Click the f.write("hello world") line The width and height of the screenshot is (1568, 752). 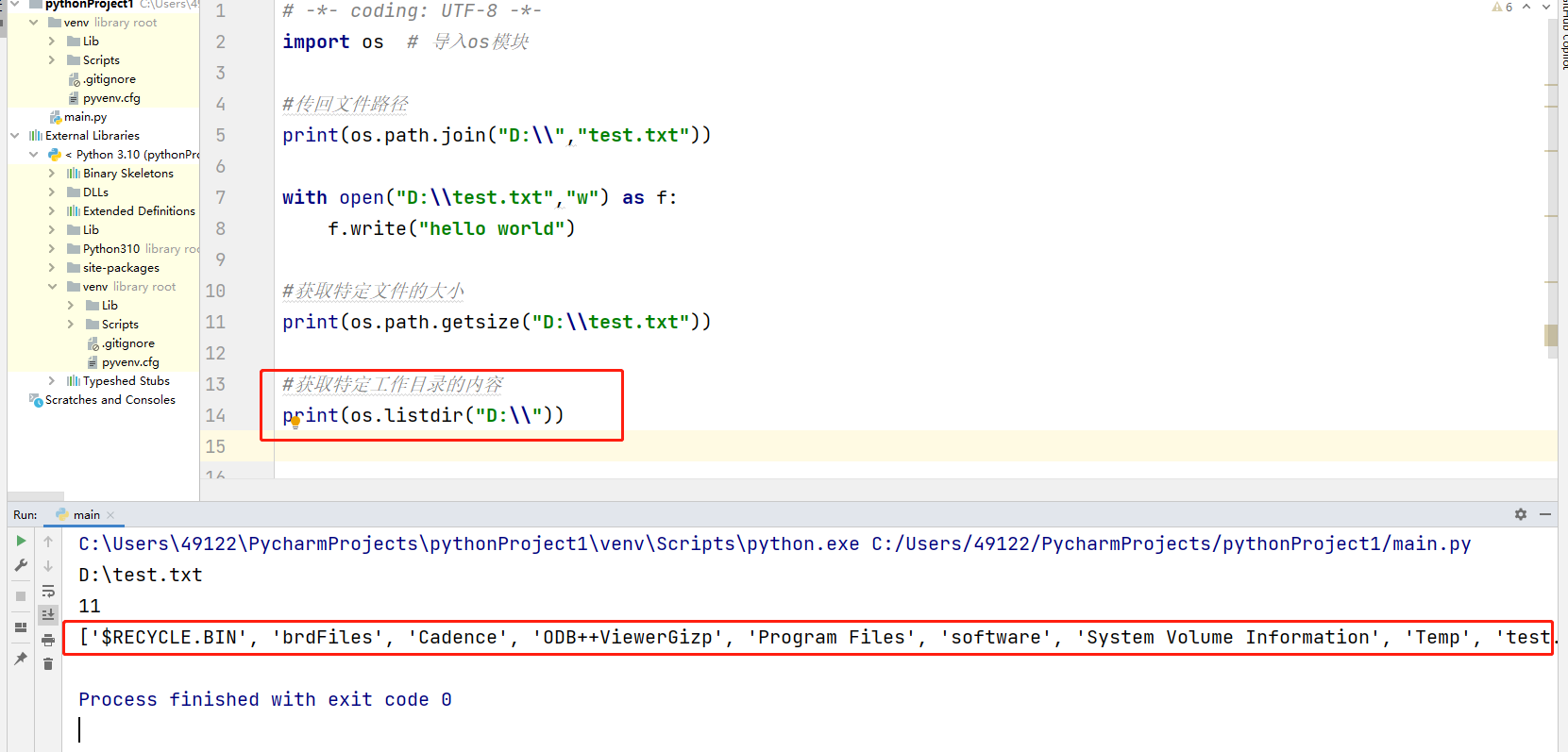click(x=451, y=228)
